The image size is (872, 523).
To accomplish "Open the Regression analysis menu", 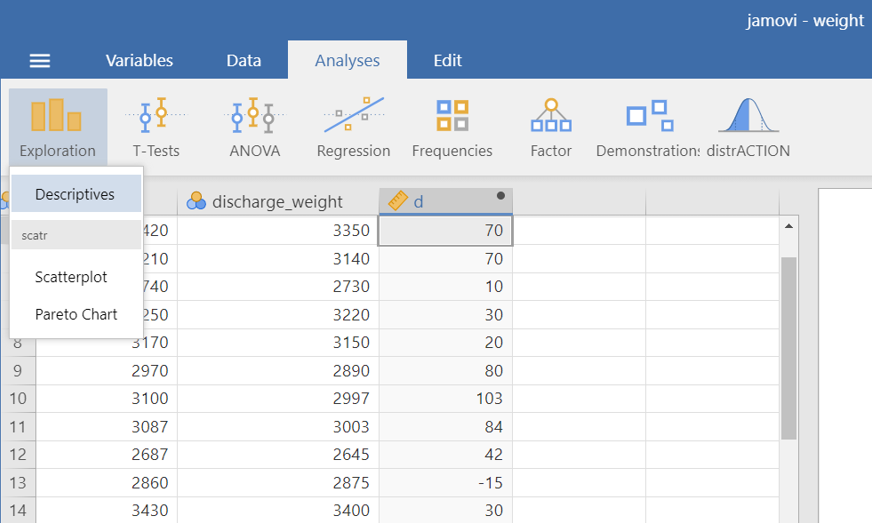I will click(x=353, y=126).
